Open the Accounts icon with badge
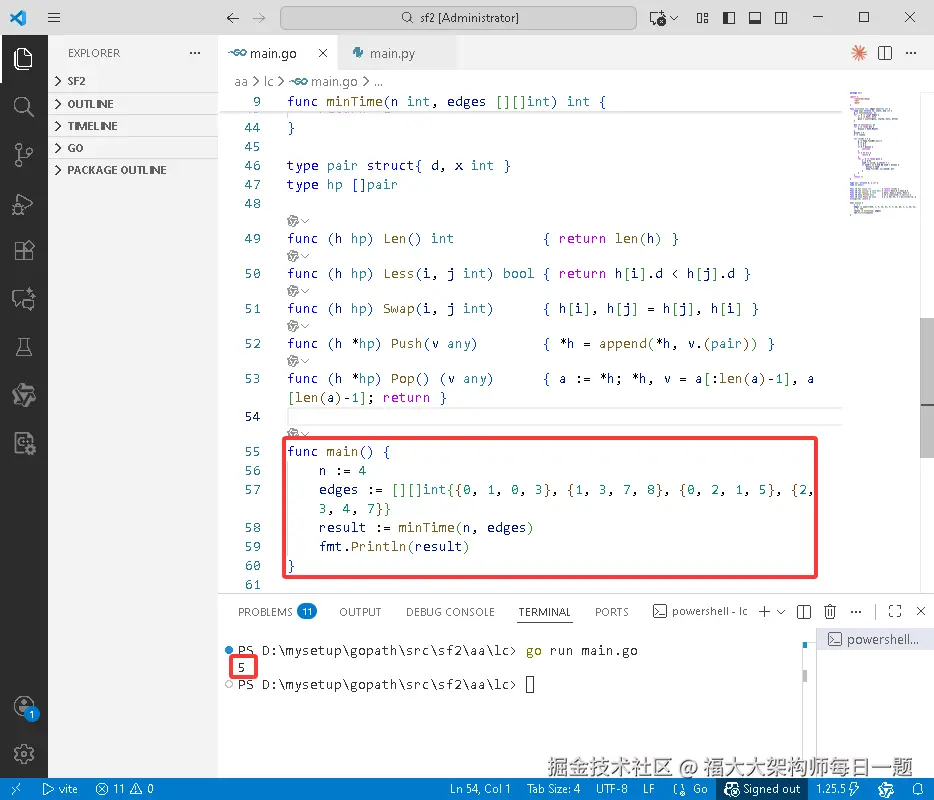This screenshot has height=800, width=934. (x=24, y=708)
